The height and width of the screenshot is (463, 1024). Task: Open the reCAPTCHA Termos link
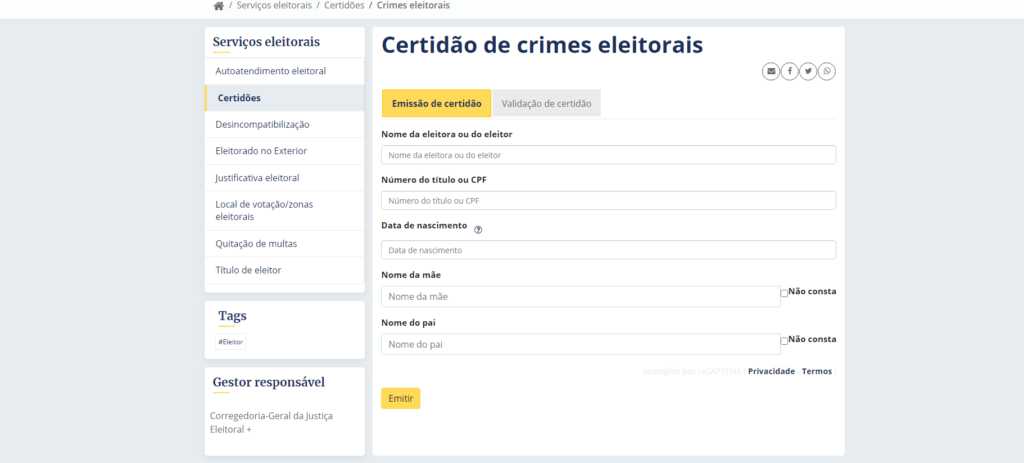point(816,371)
